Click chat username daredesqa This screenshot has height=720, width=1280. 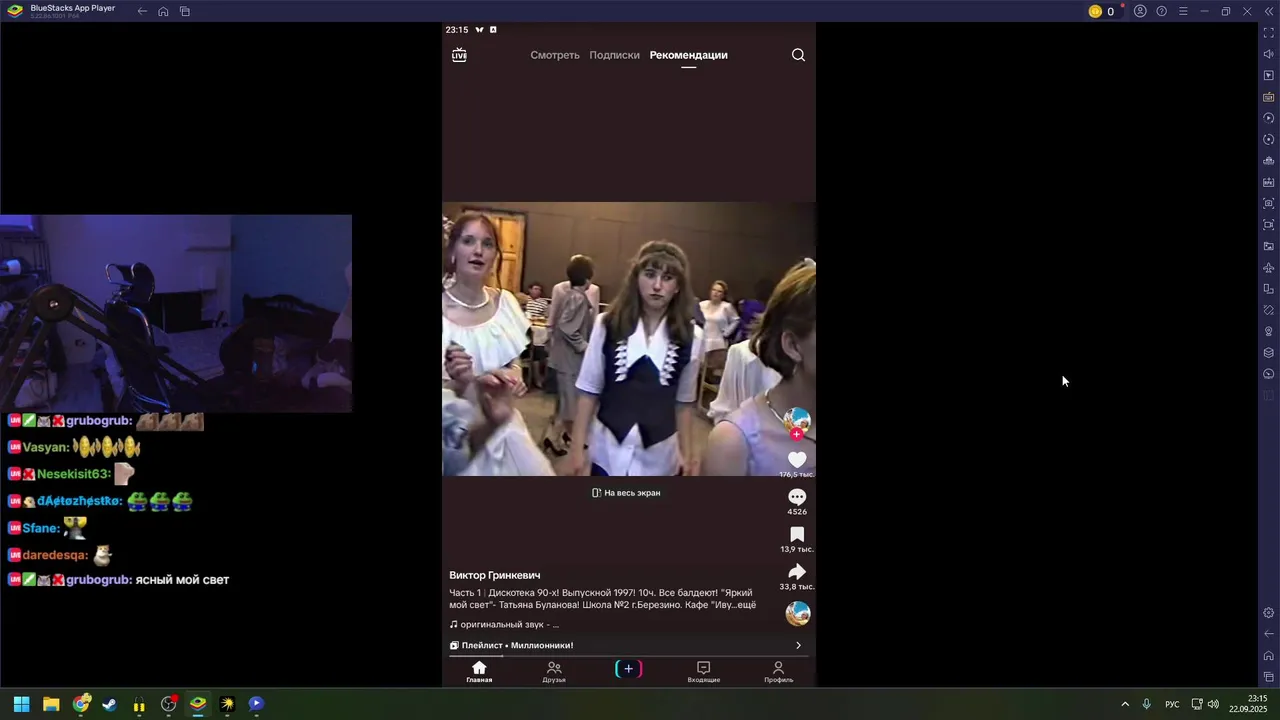click(55, 555)
